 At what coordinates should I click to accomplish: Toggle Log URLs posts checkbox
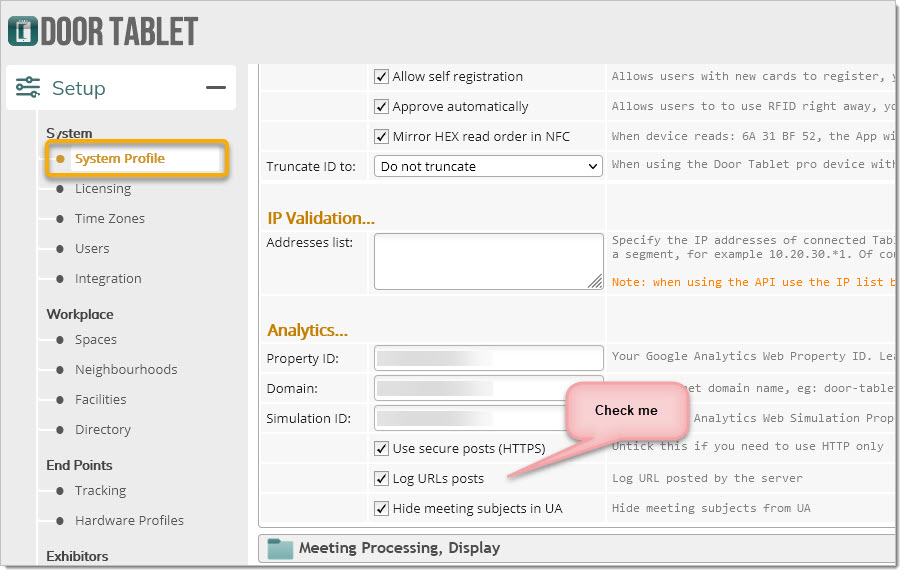tap(381, 479)
